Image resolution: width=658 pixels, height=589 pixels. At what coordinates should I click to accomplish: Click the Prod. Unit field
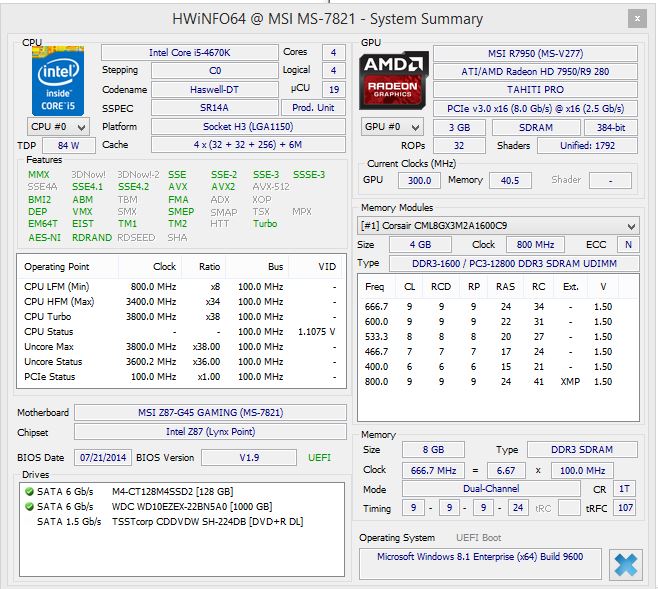(x=313, y=108)
